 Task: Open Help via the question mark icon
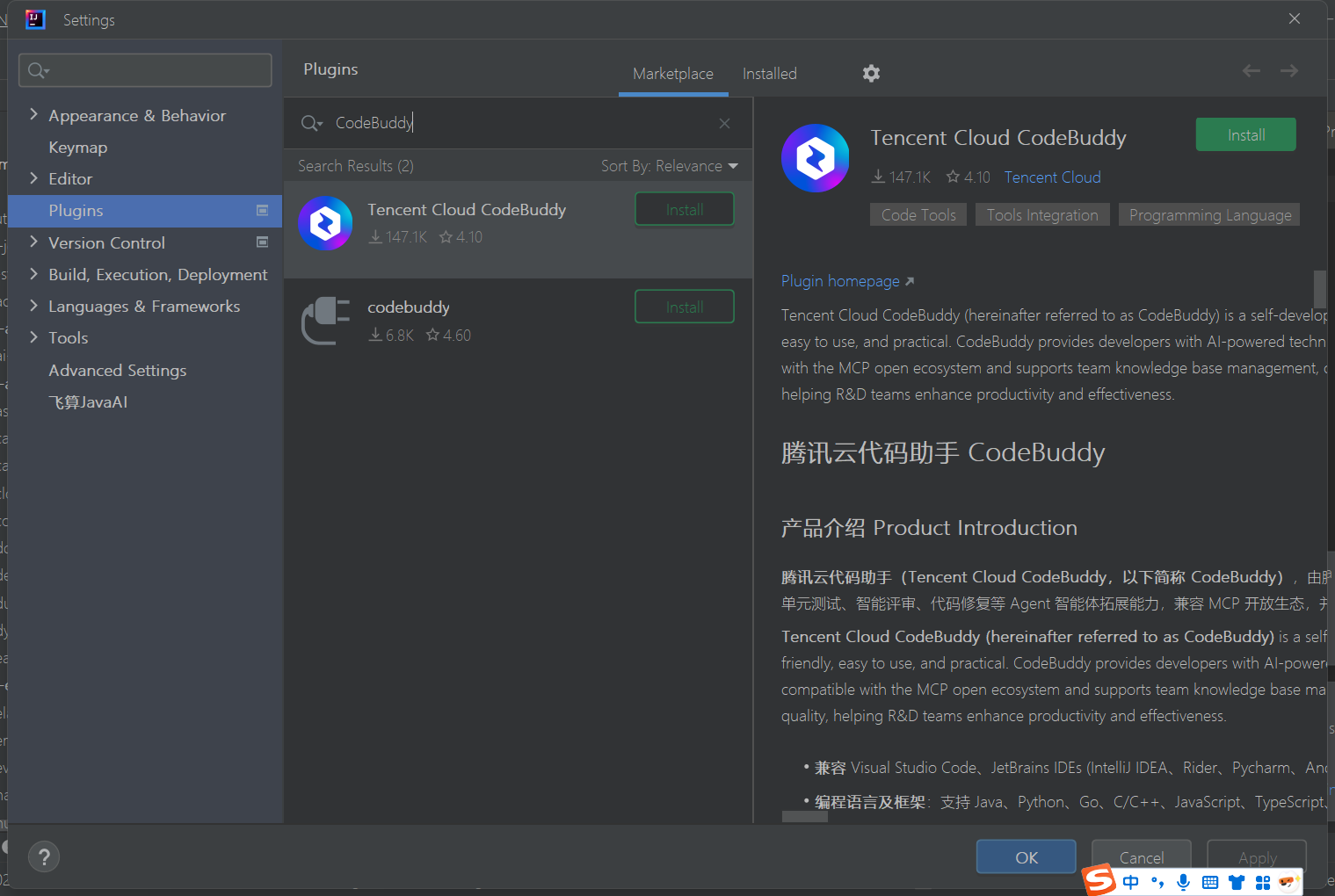tap(44, 856)
